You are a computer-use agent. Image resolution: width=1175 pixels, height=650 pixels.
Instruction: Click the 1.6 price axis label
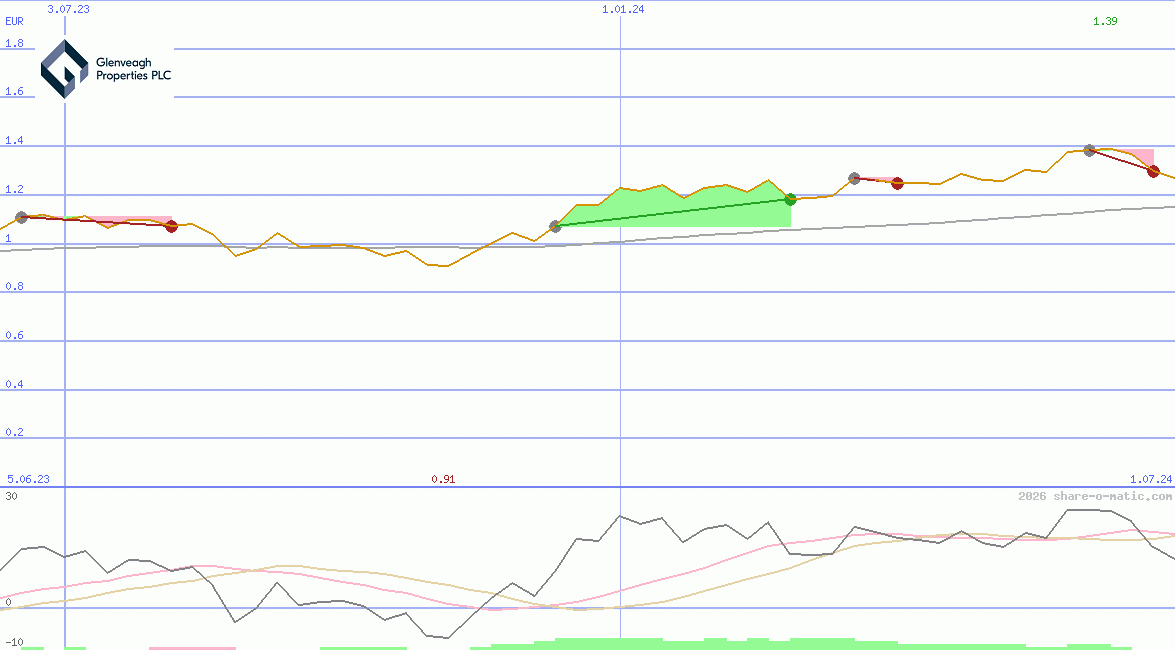14,91
